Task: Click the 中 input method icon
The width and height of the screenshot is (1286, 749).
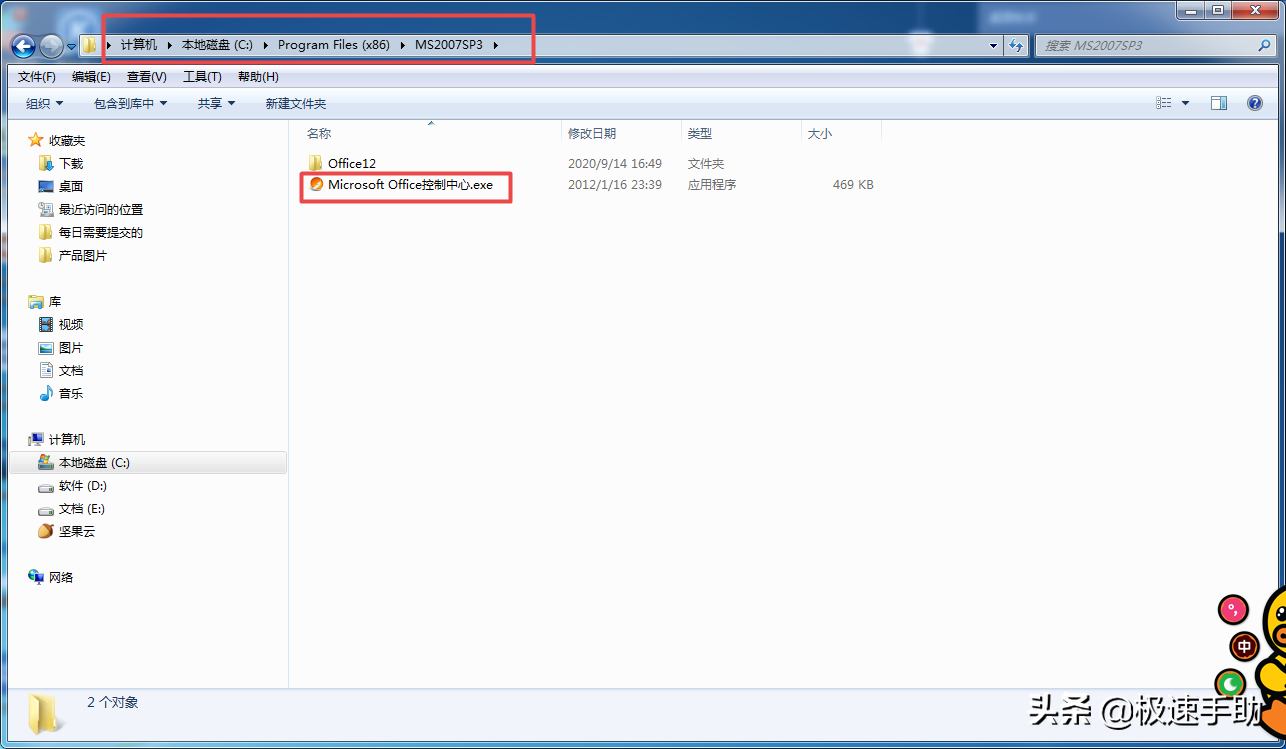Action: pyautogui.click(x=1244, y=646)
